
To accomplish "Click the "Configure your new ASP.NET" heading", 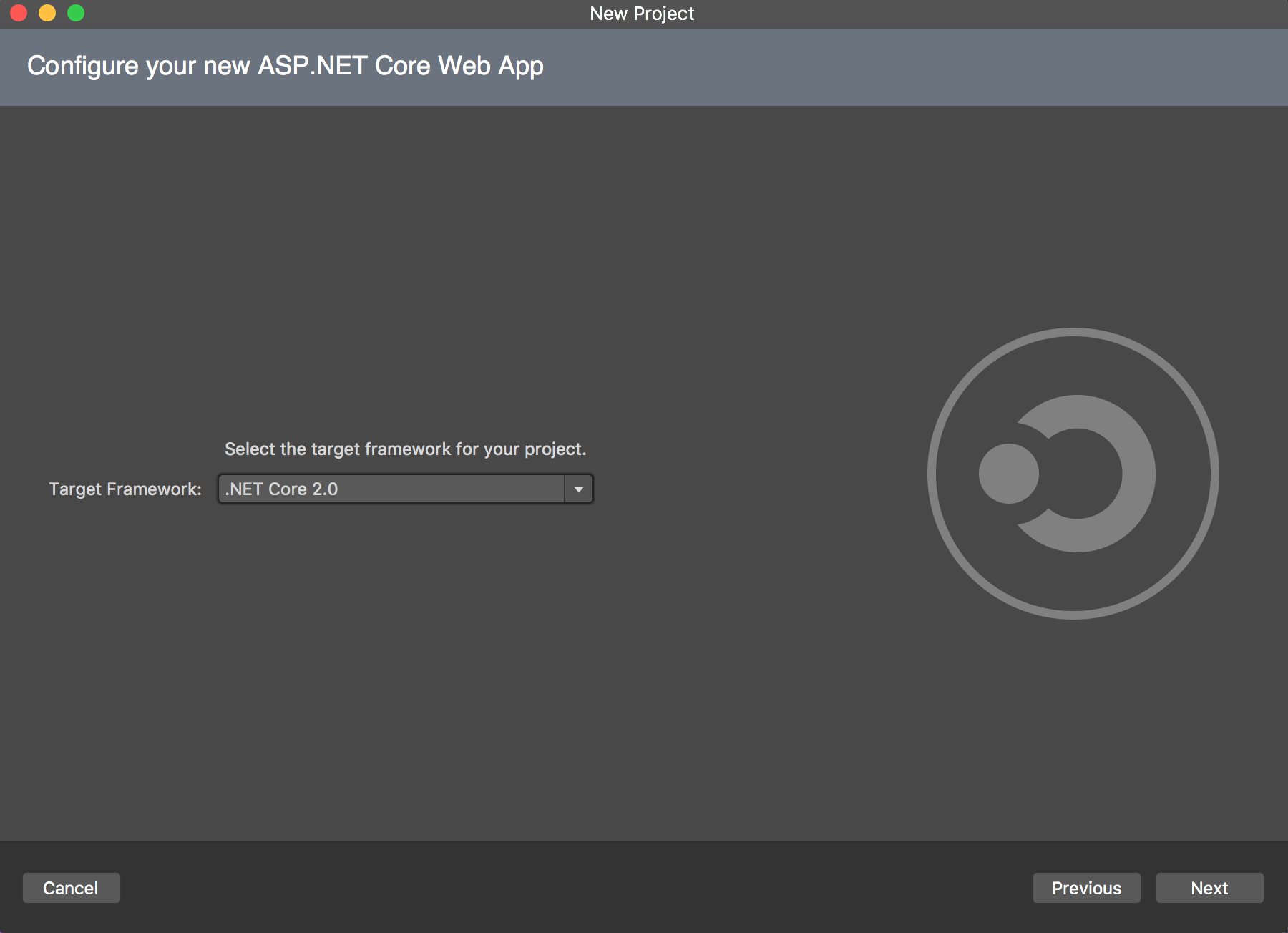I will pyautogui.click(x=285, y=66).
